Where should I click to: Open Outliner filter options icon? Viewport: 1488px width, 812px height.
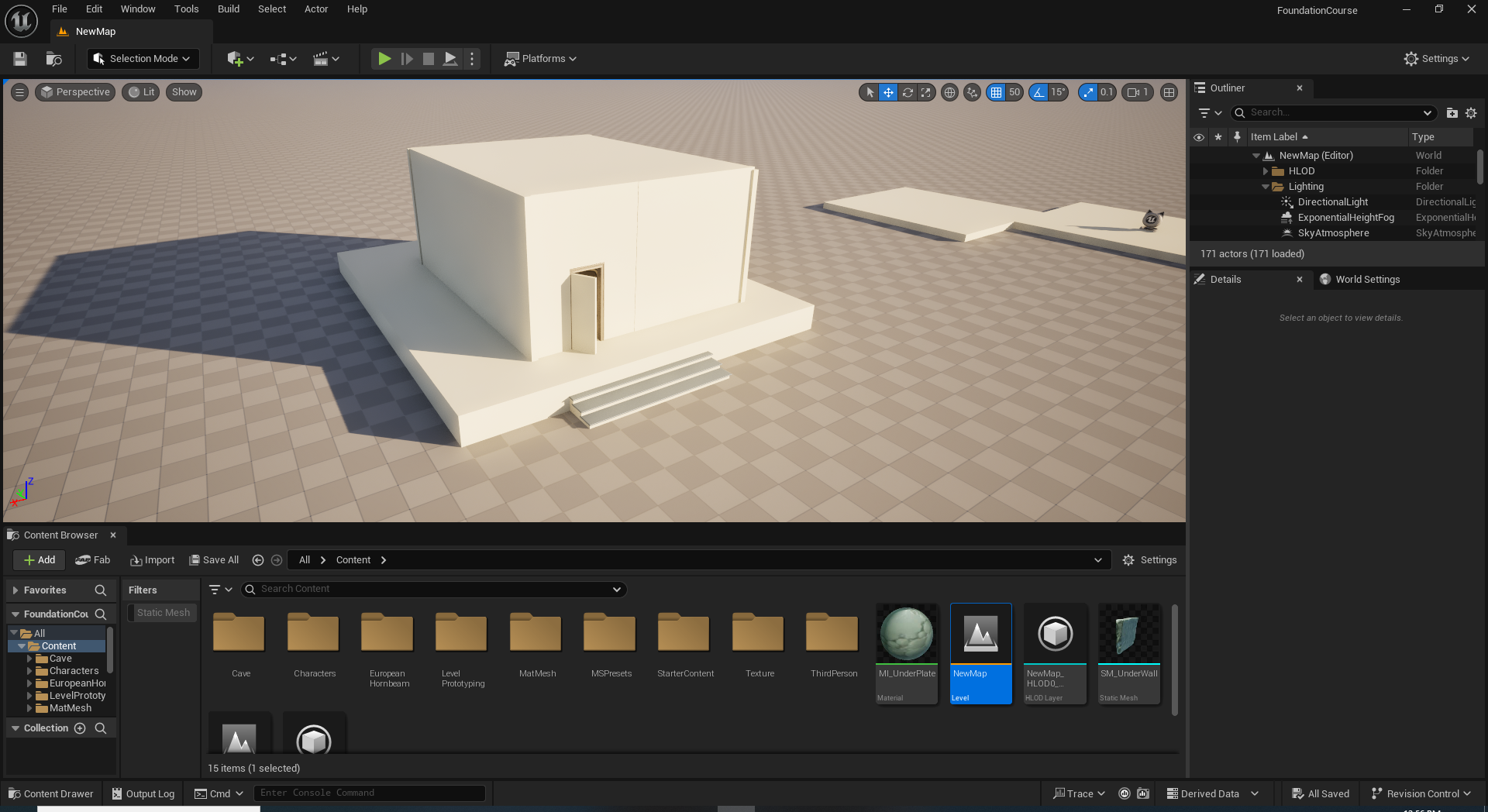pos(1209,113)
